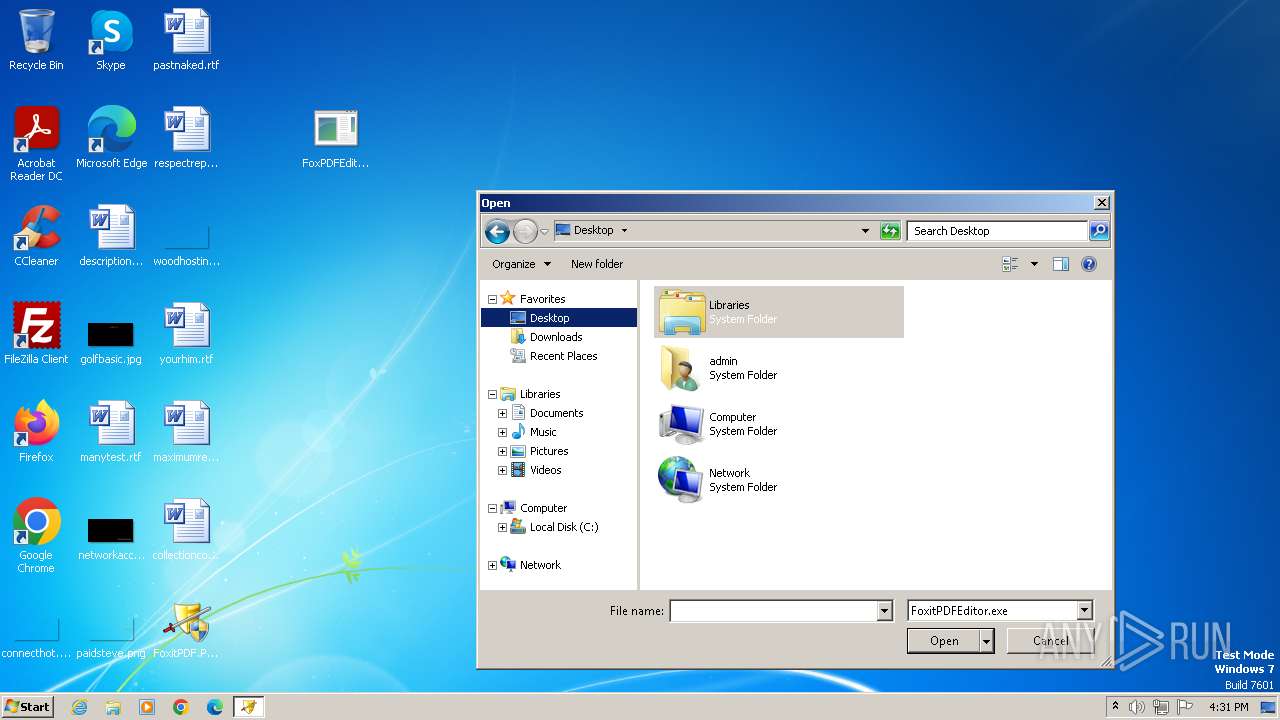Viewport: 1280px width, 720px height.
Task: Select the Libraries system folder item
Action: [779, 312]
